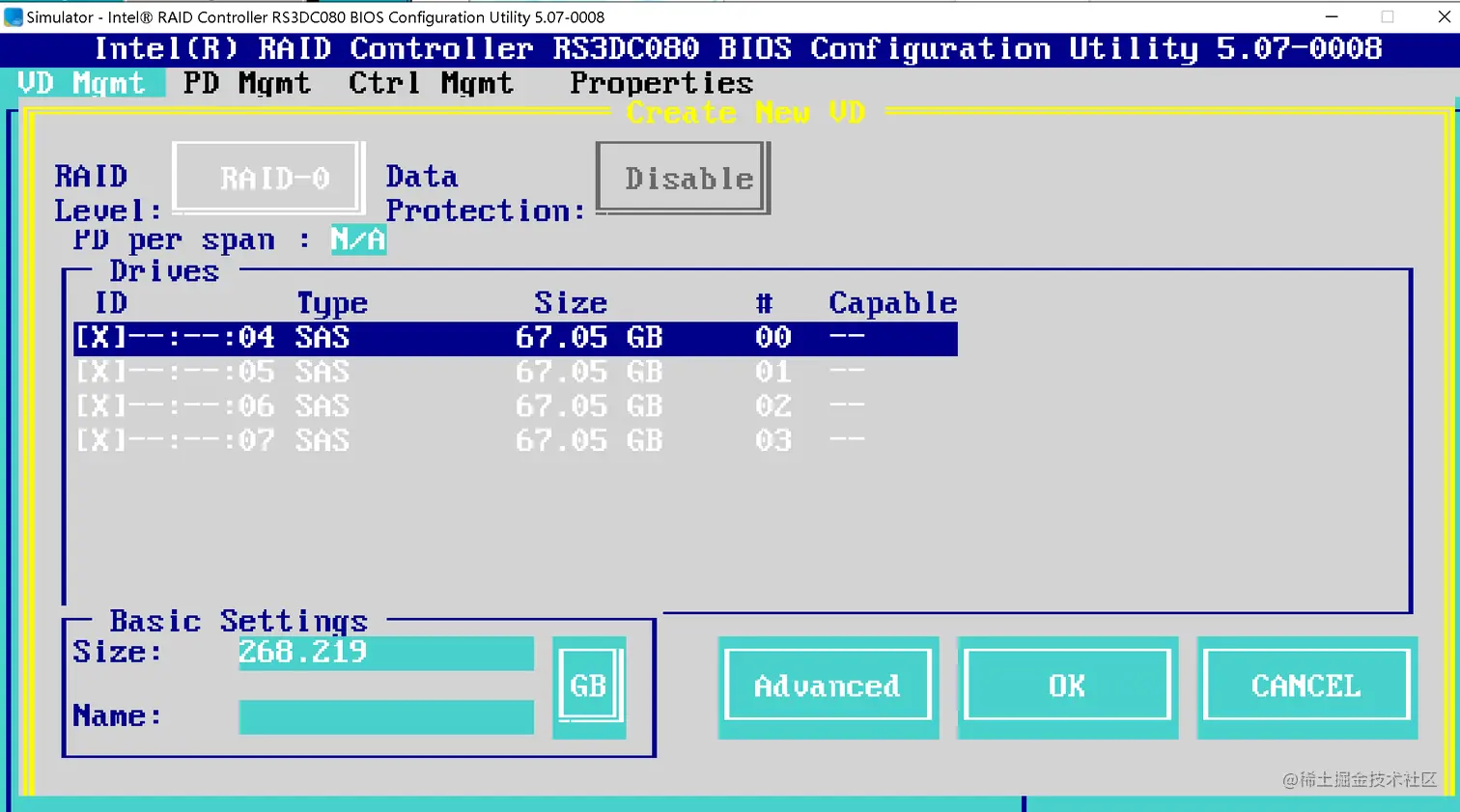The image size is (1460, 812).
Task: Toggle checkbox for drive ID 05
Action: click(x=100, y=373)
